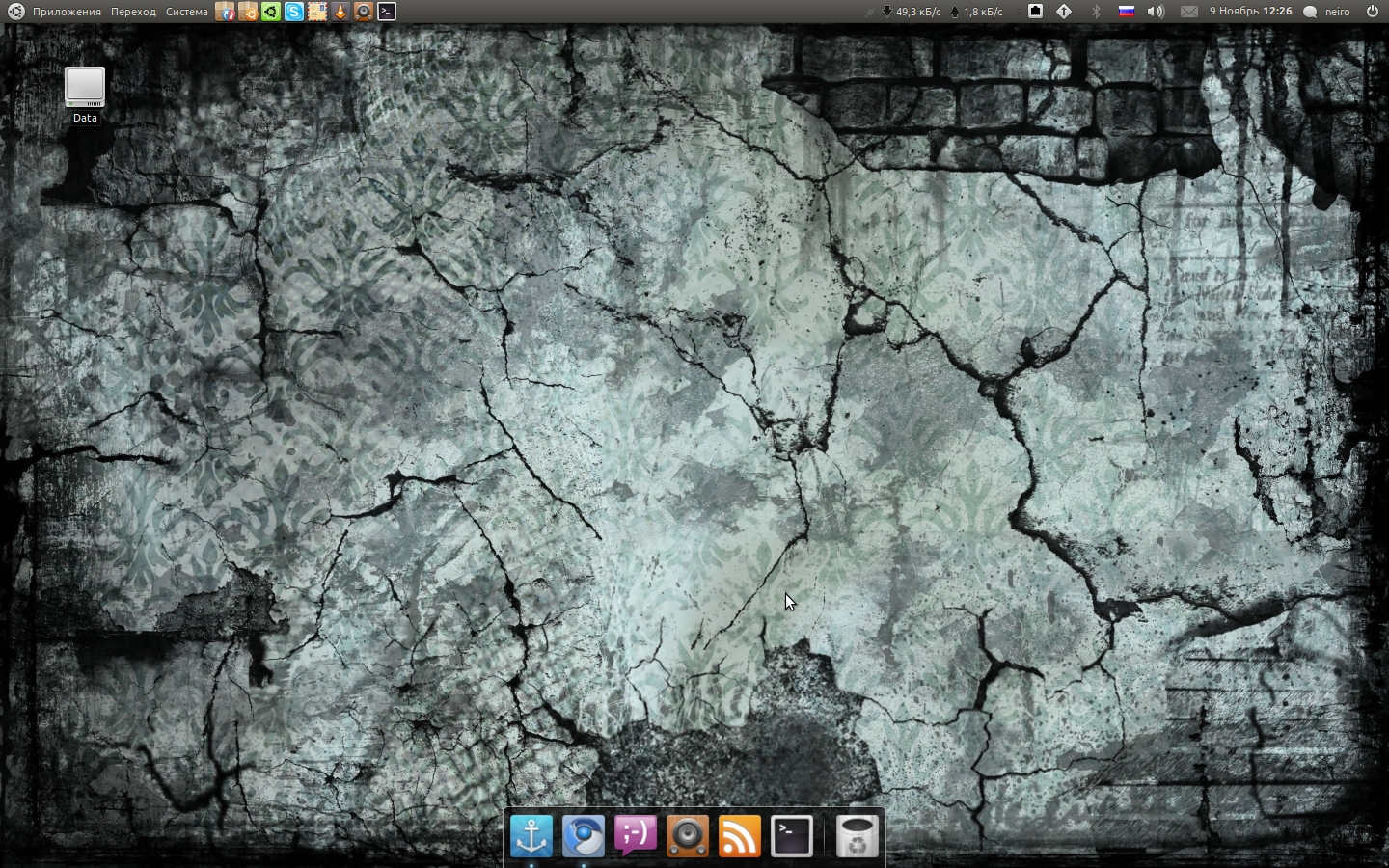
Task: Open the Система menu
Action: click(186, 12)
